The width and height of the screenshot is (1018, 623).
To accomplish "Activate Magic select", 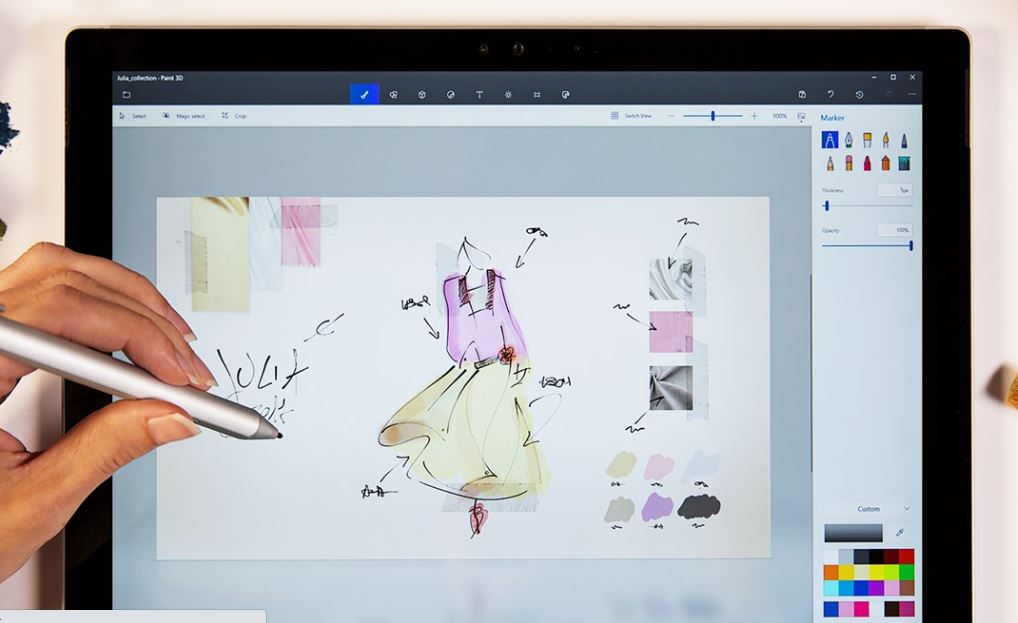I will tap(184, 116).
